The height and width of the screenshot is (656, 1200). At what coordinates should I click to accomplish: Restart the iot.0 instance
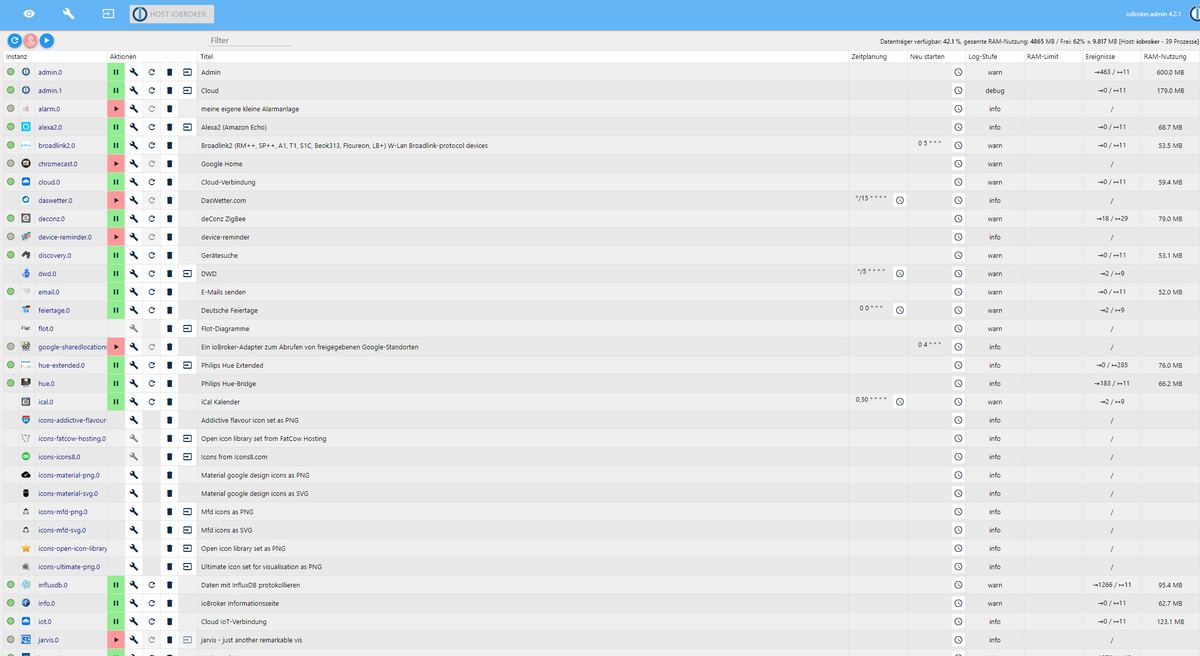tap(151, 621)
